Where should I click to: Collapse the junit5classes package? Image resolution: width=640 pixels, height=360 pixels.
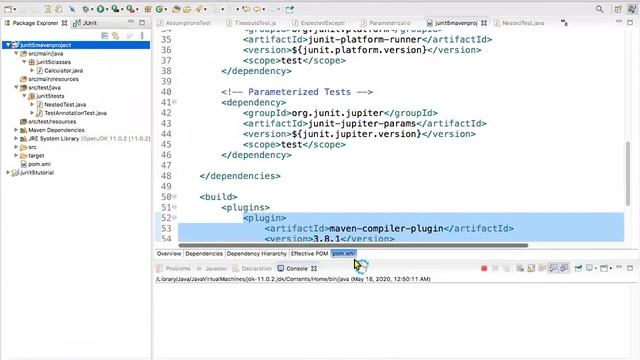click(x=24, y=62)
